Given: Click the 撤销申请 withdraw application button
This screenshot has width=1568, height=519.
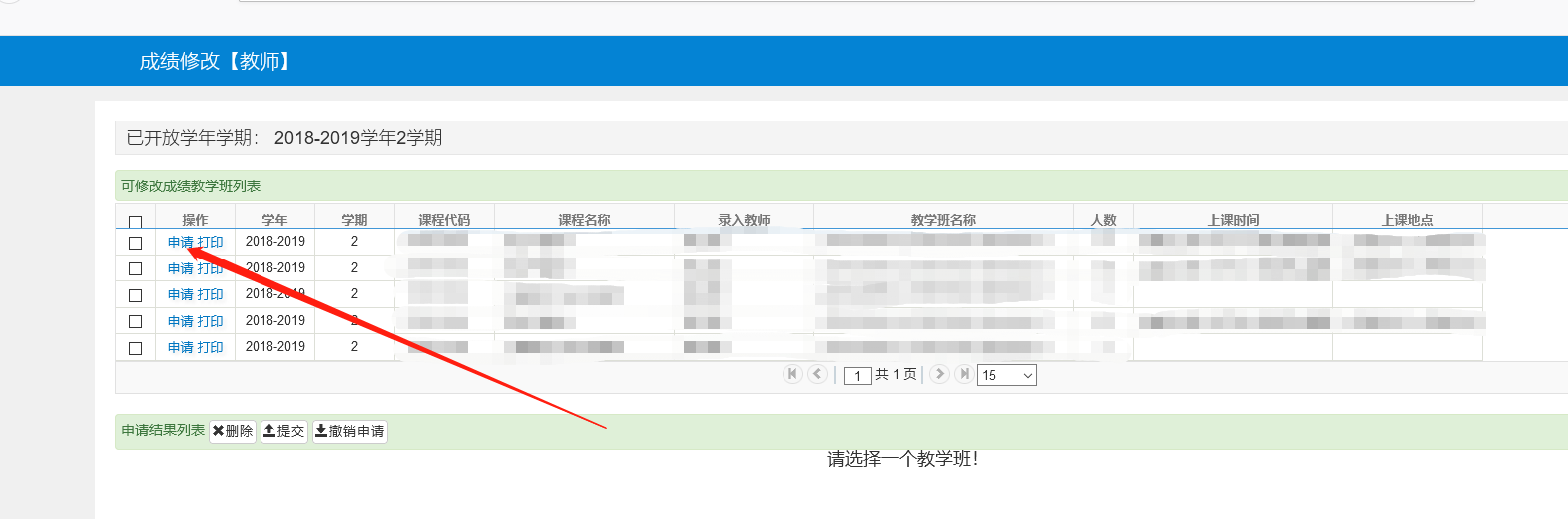Looking at the screenshot, I should (x=349, y=431).
